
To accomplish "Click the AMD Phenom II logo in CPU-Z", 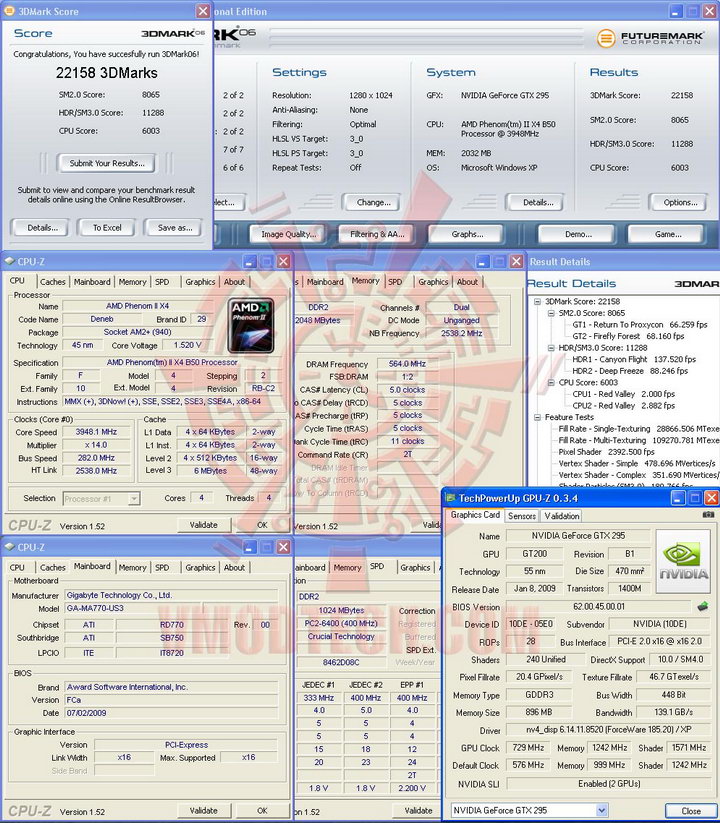I will (251, 325).
